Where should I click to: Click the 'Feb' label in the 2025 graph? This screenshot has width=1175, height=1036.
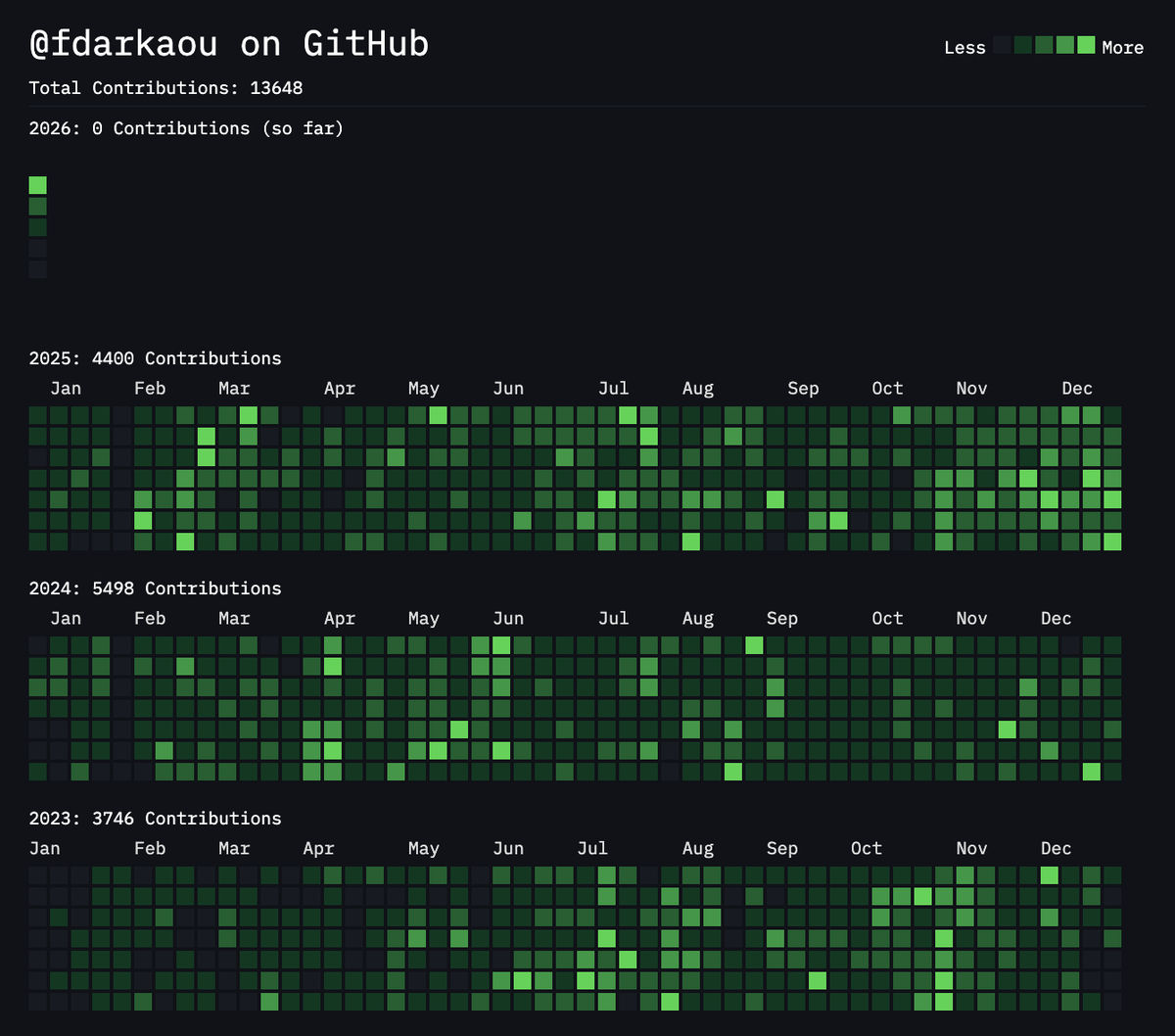[150, 389]
